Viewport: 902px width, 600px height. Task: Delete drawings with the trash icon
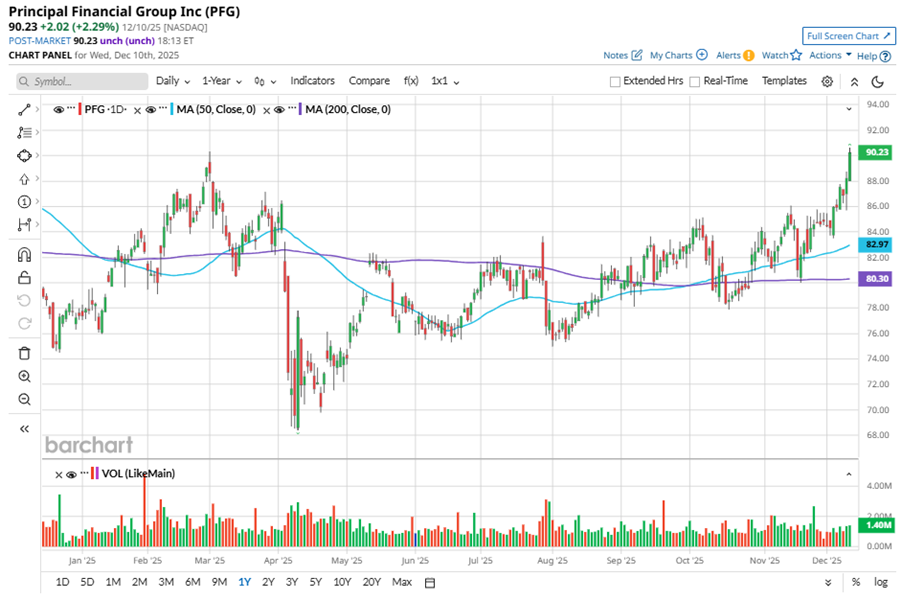click(x=25, y=352)
